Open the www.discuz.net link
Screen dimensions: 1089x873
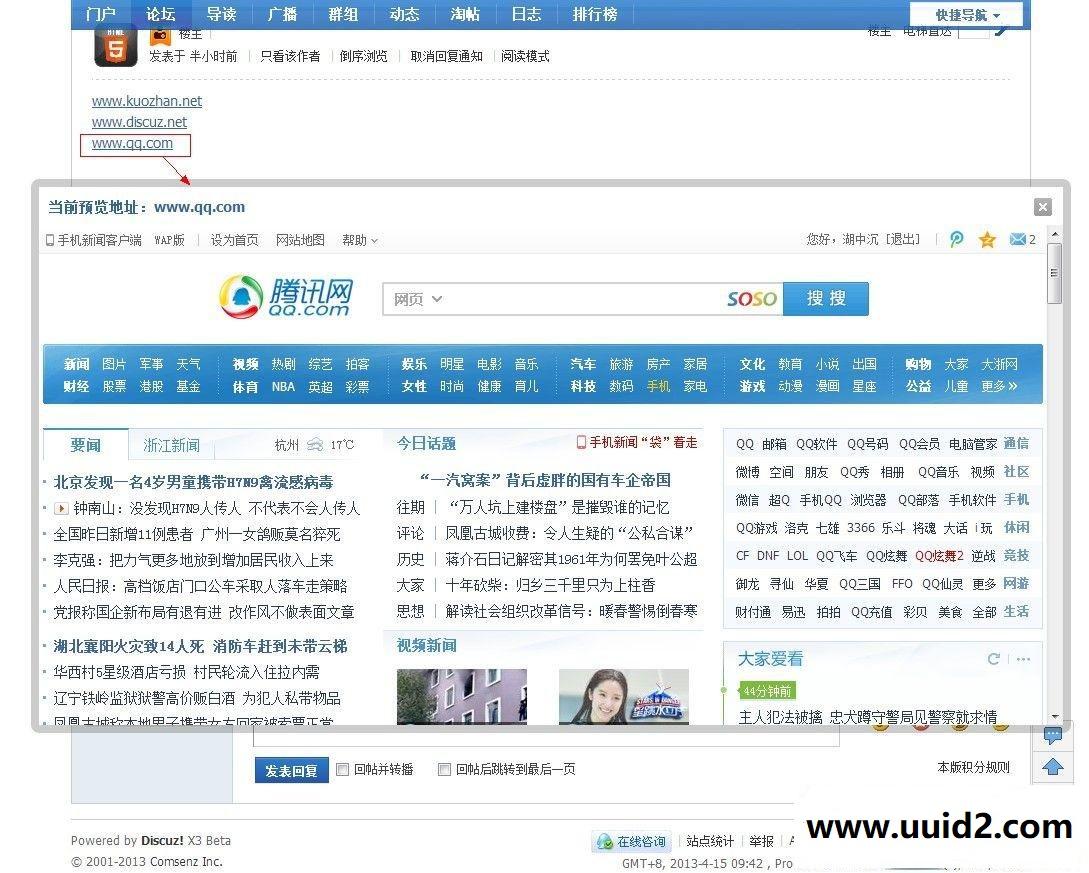point(139,121)
